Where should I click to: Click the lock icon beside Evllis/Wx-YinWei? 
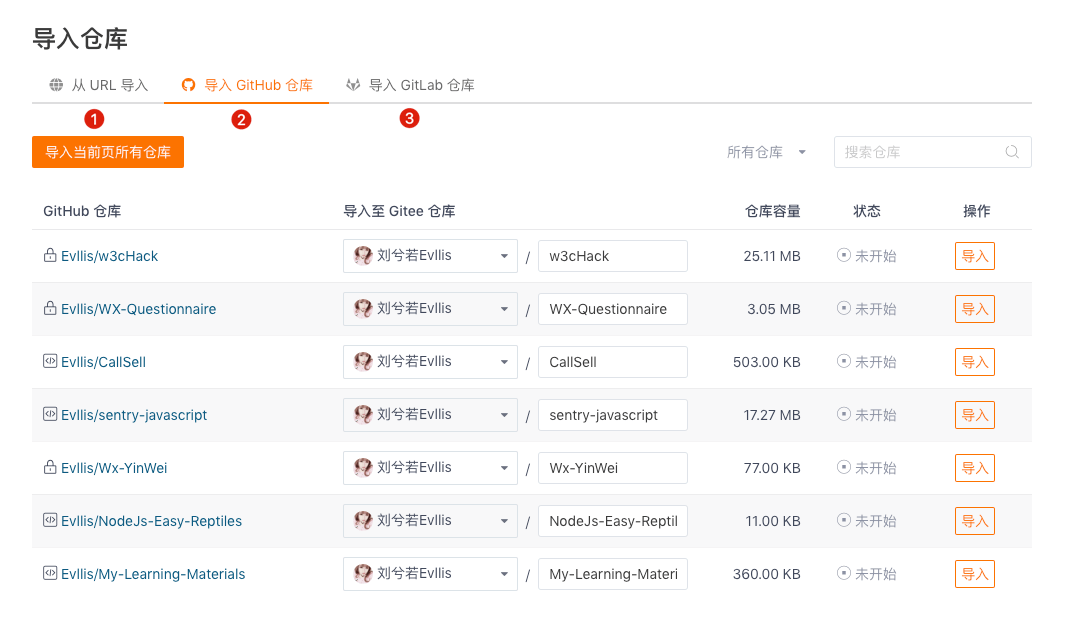tap(50, 467)
